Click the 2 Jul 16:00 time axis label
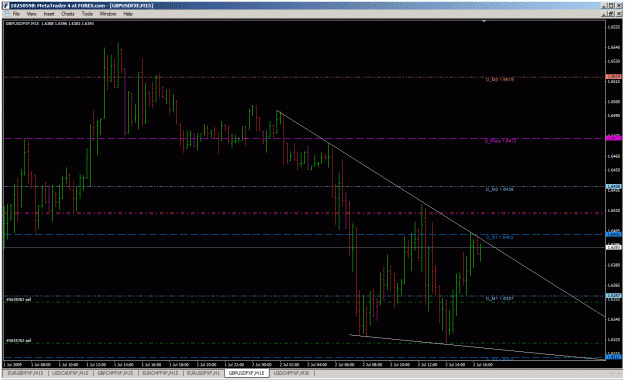The height and width of the screenshot is (380, 625). click(x=483, y=364)
